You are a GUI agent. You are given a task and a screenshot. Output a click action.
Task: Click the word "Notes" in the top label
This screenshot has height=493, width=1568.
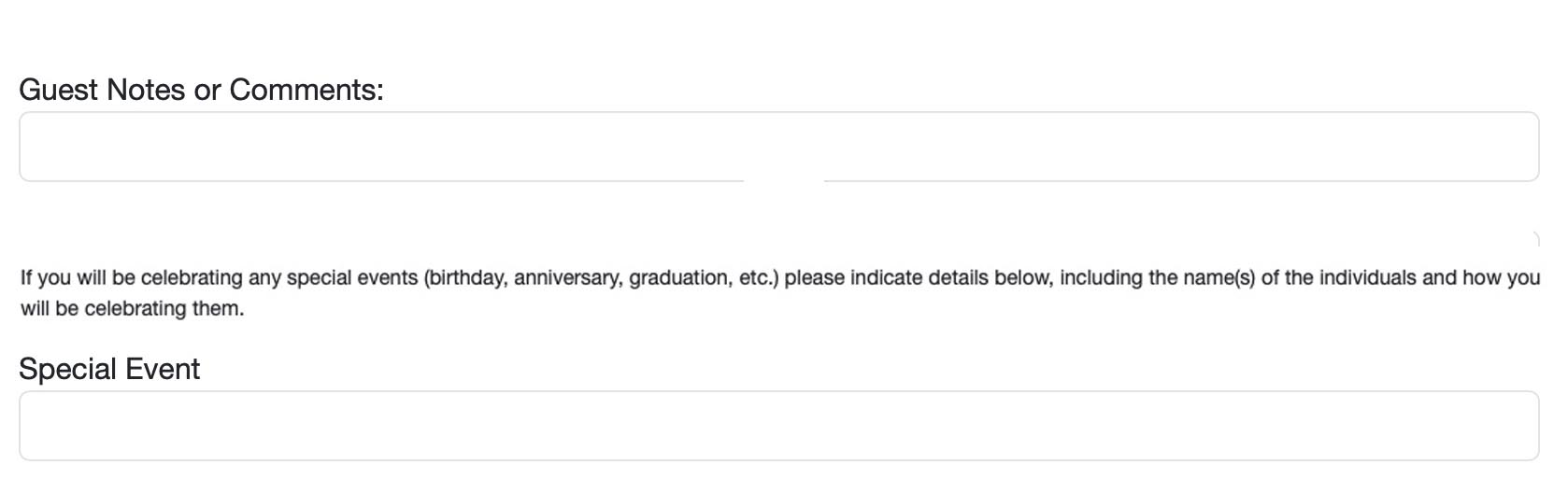point(146,90)
